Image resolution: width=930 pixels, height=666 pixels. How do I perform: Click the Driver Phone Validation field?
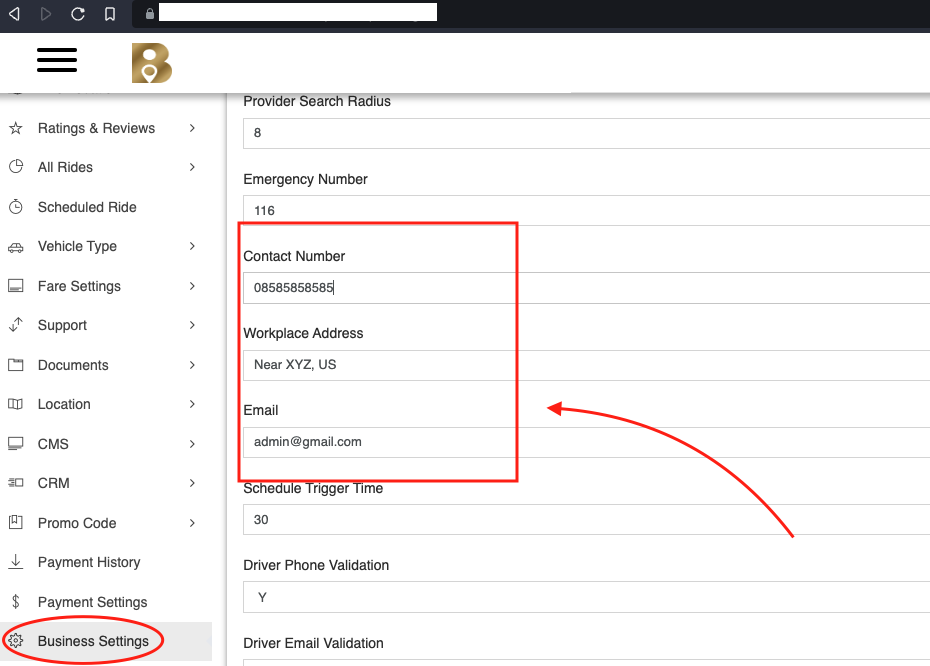click(587, 597)
